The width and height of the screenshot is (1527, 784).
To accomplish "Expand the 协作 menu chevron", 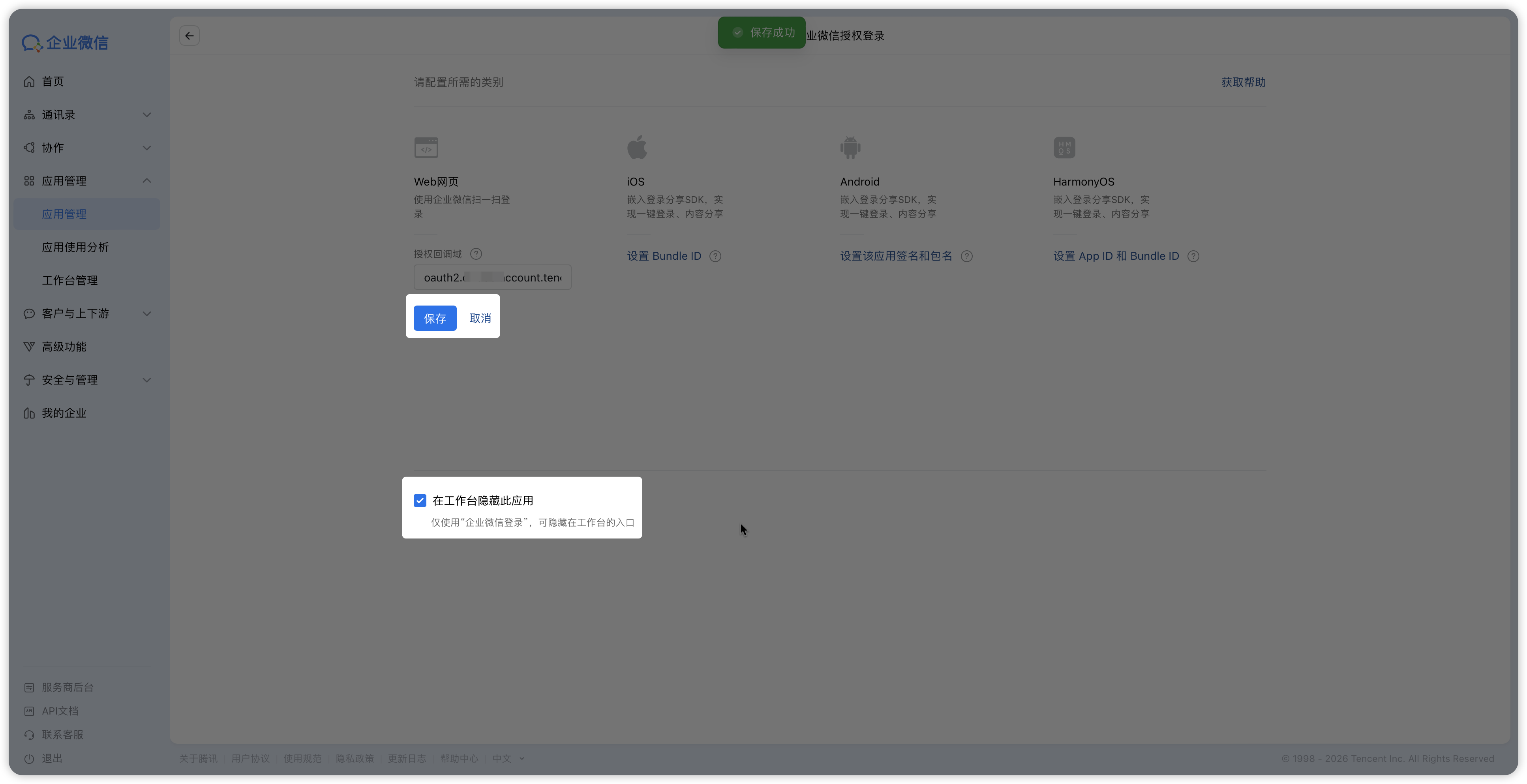I will point(147,148).
